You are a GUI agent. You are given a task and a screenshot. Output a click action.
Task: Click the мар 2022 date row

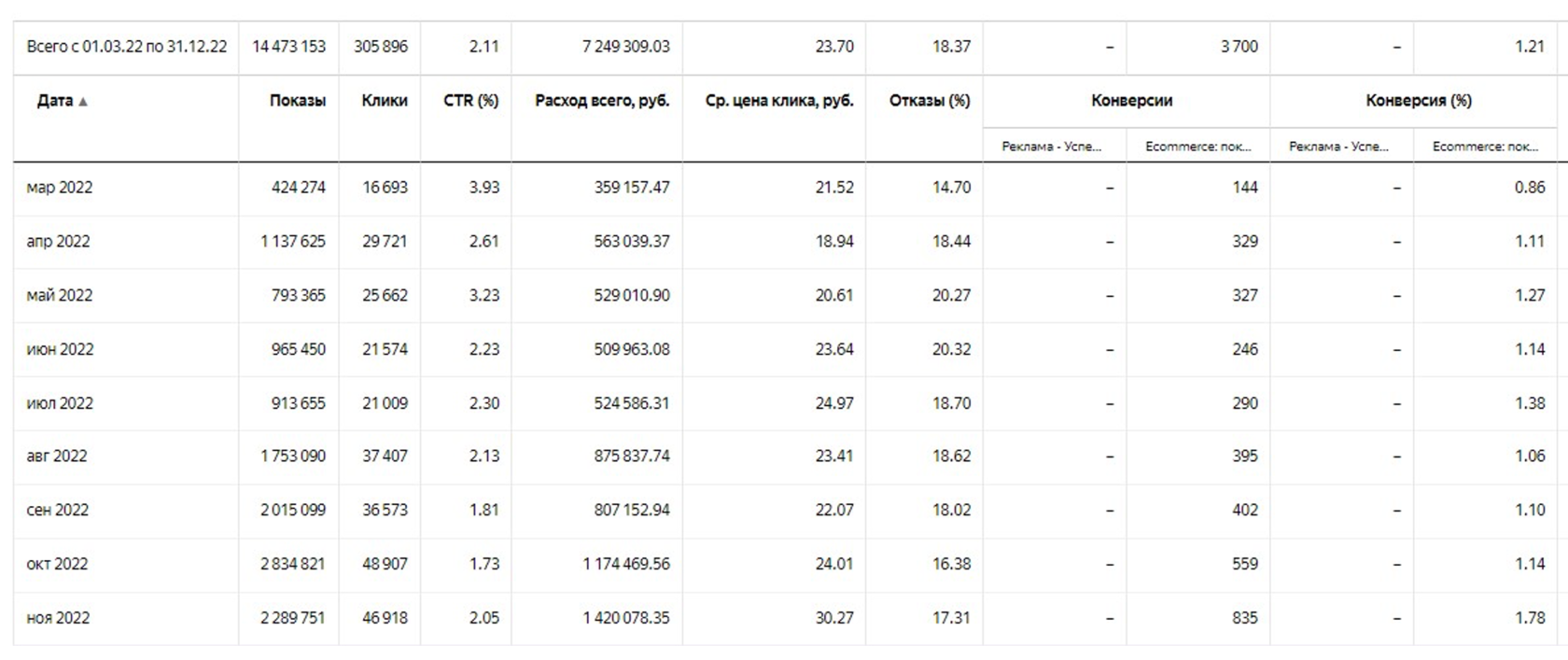click(60, 188)
